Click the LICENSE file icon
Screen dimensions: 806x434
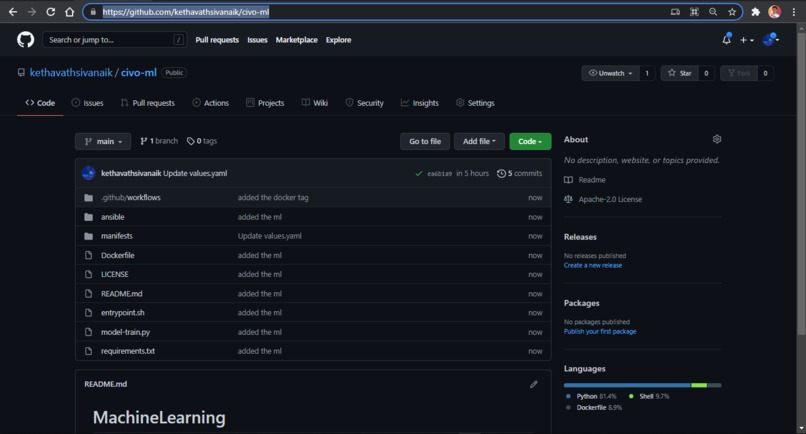88,274
